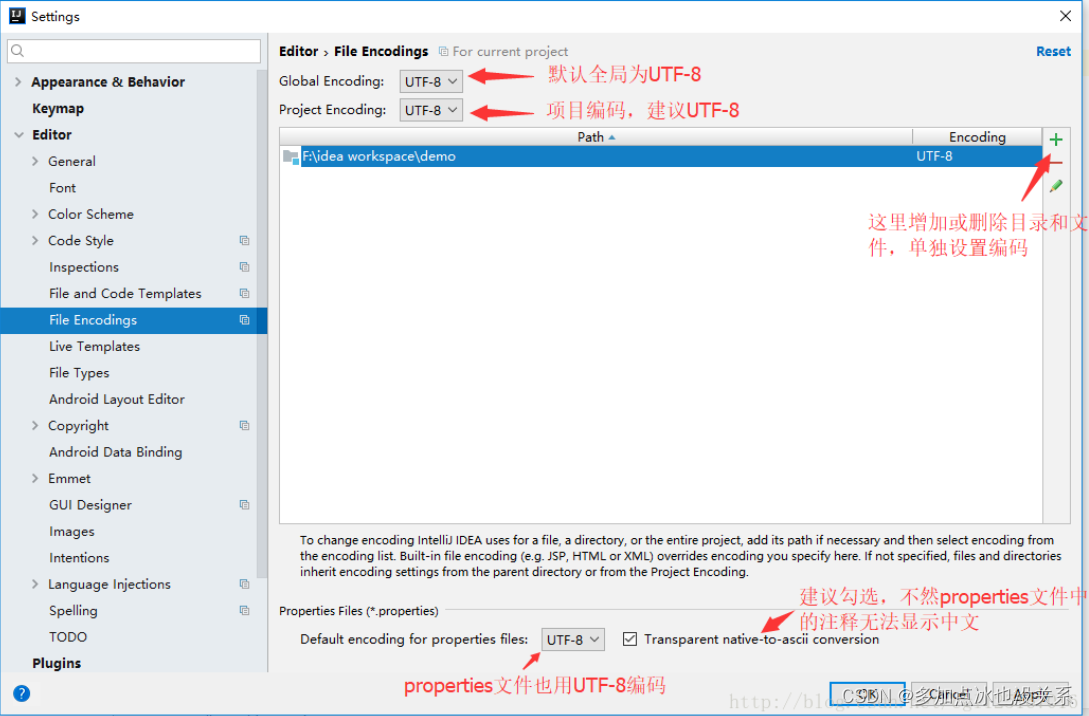The width and height of the screenshot is (1089, 716).
Task: Collapse the Editor section
Action: click(19, 135)
